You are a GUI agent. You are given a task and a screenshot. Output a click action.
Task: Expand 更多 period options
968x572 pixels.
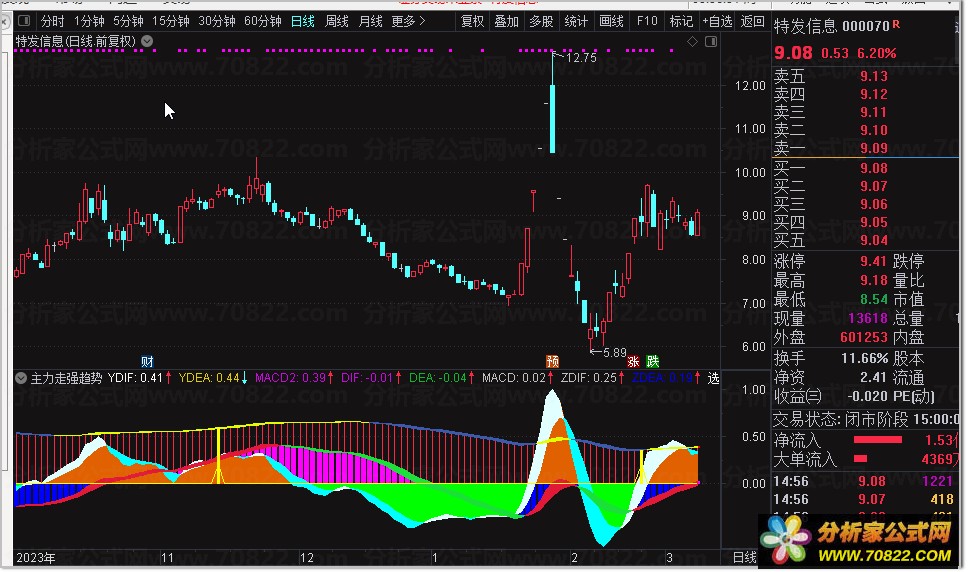(408, 21)
